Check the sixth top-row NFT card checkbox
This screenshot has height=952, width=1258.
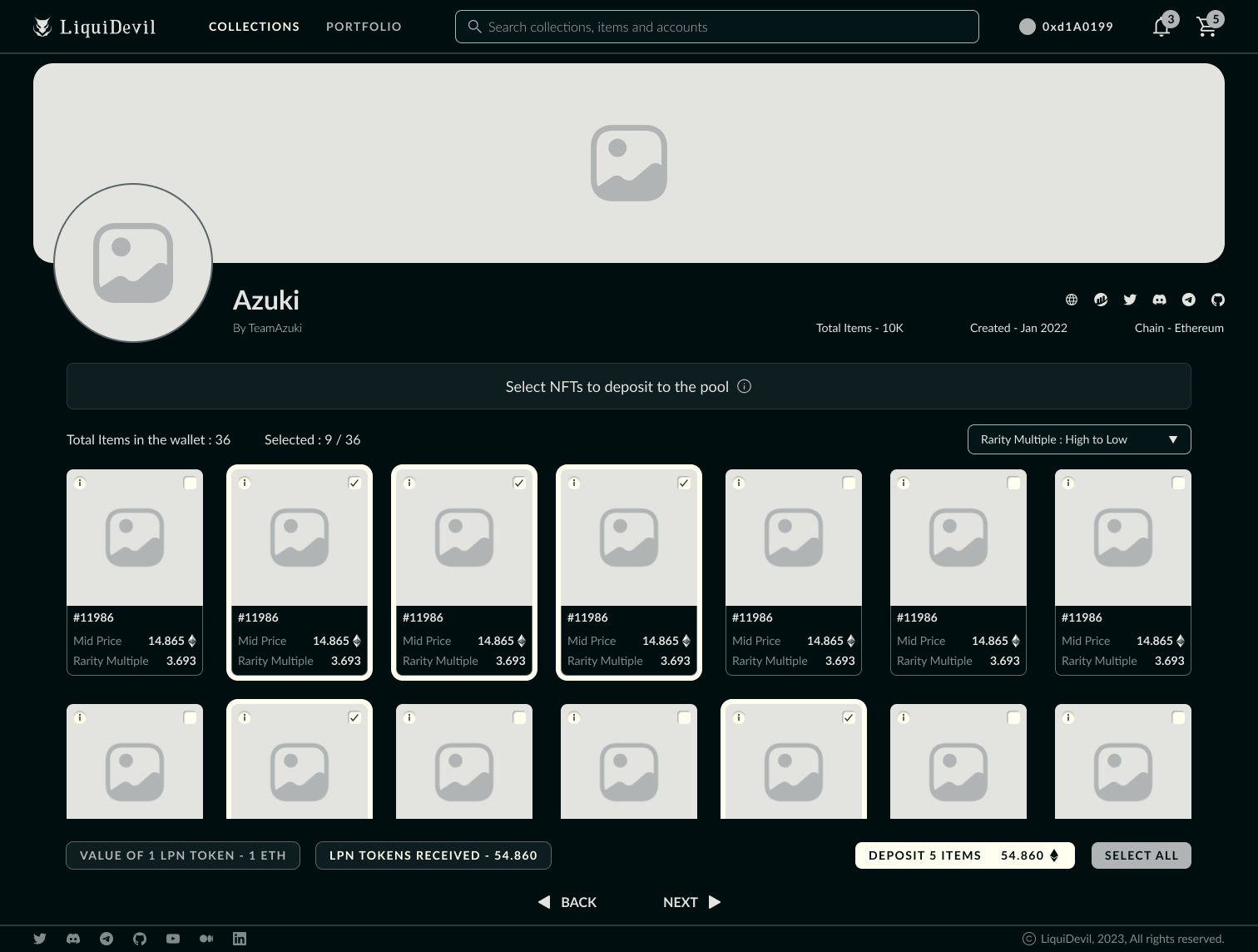(x=1013, y=483)
